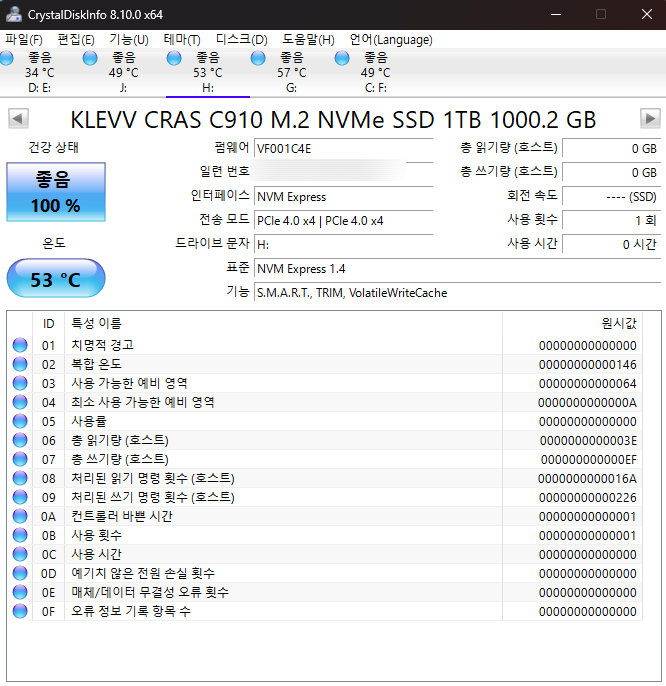Click status icon of 0E 매체/데이터 무결성 오류 횟수
The width and height of the screenshot is (666, 686).
tap(20, 592)
